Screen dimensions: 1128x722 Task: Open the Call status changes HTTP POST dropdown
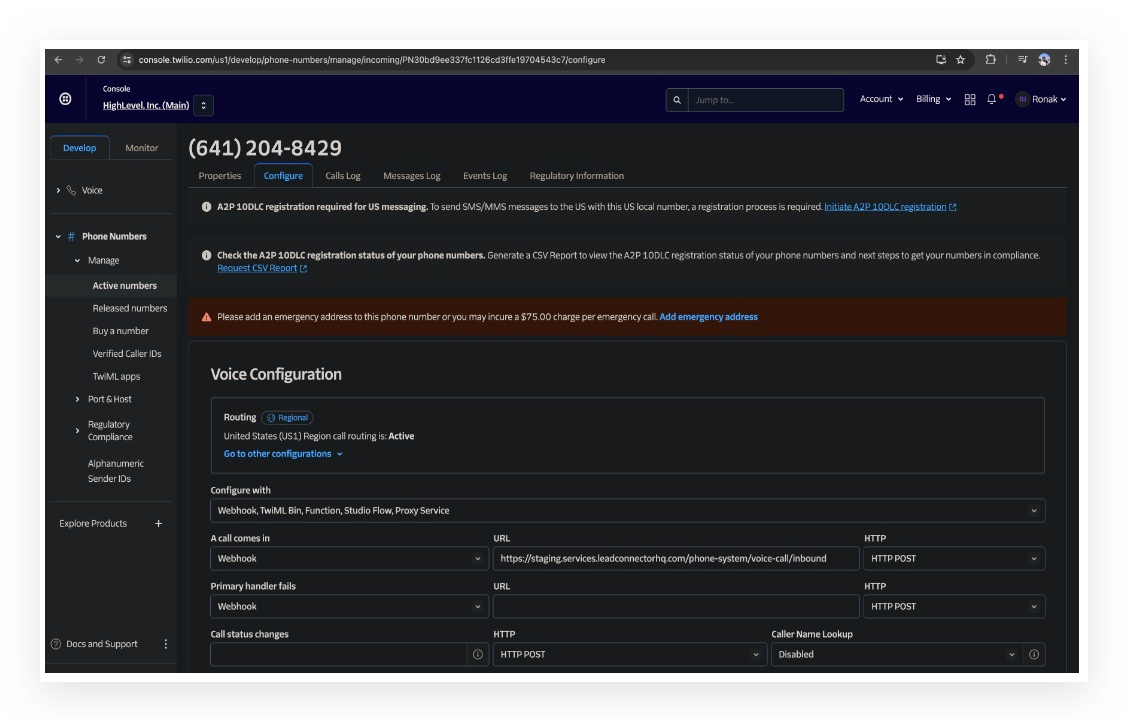tap(629, 654)
